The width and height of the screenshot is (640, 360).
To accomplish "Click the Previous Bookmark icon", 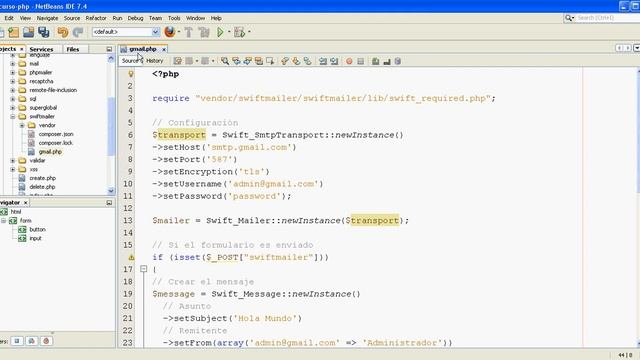I will [x=285, y=61].
